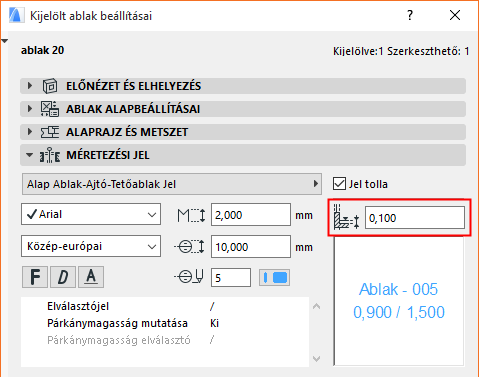Click the Méretezési Jel dimension icon

50,155
